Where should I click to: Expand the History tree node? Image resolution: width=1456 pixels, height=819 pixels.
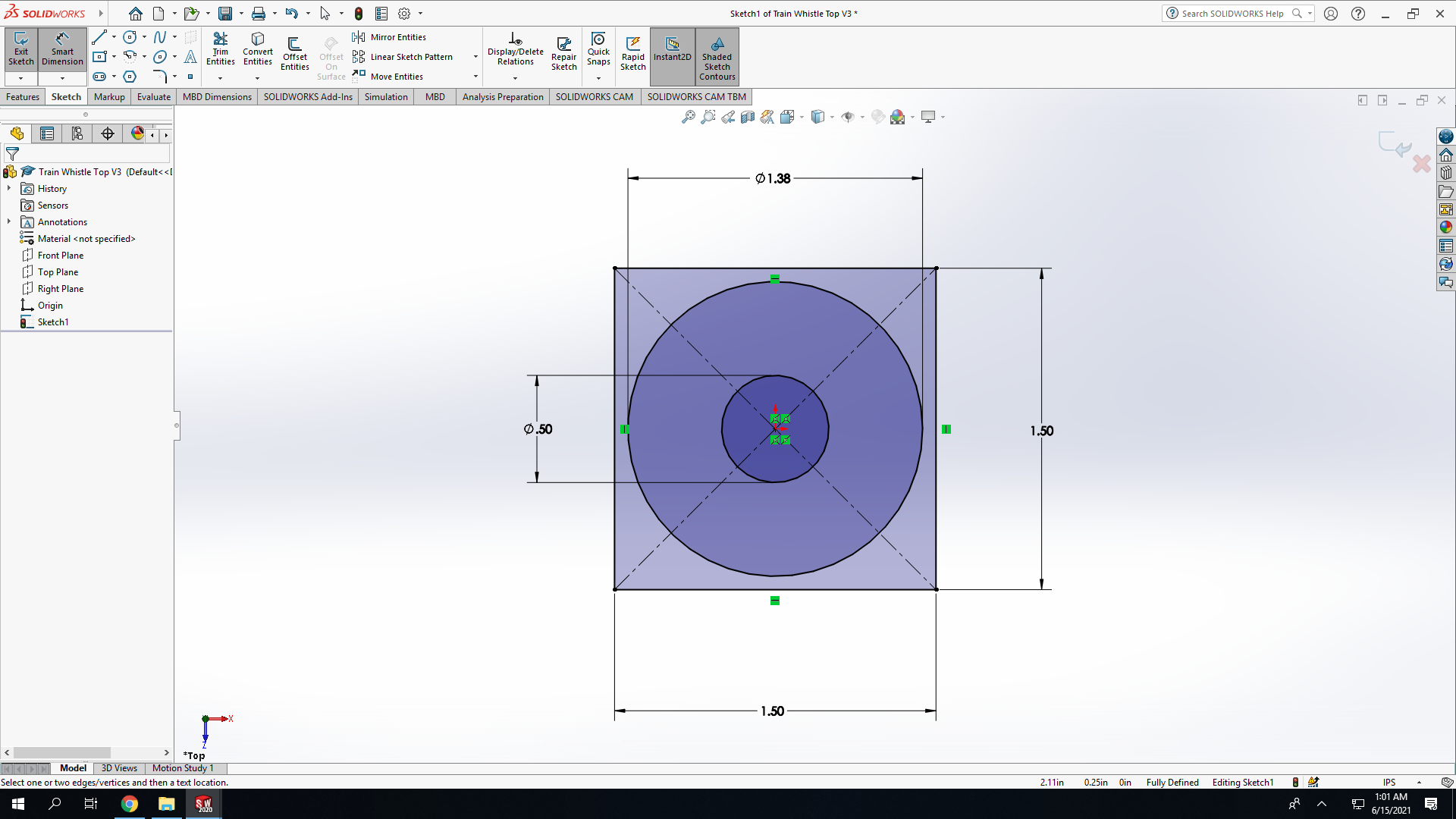[9, 189]
